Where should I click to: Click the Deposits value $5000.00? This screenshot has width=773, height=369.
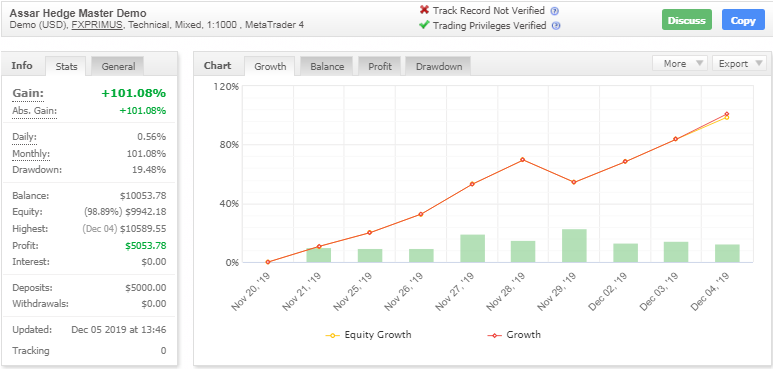(x=145, y=288)
